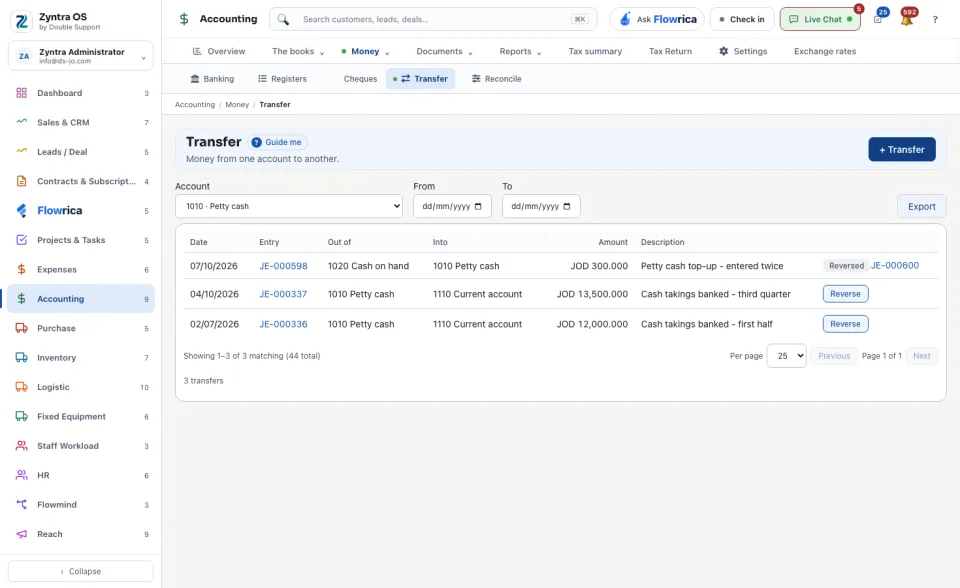Image resolution: width=960 pixels, height=588 pixels.
Task: Open the Tax summary tab
Action: (x=595, y=51)
